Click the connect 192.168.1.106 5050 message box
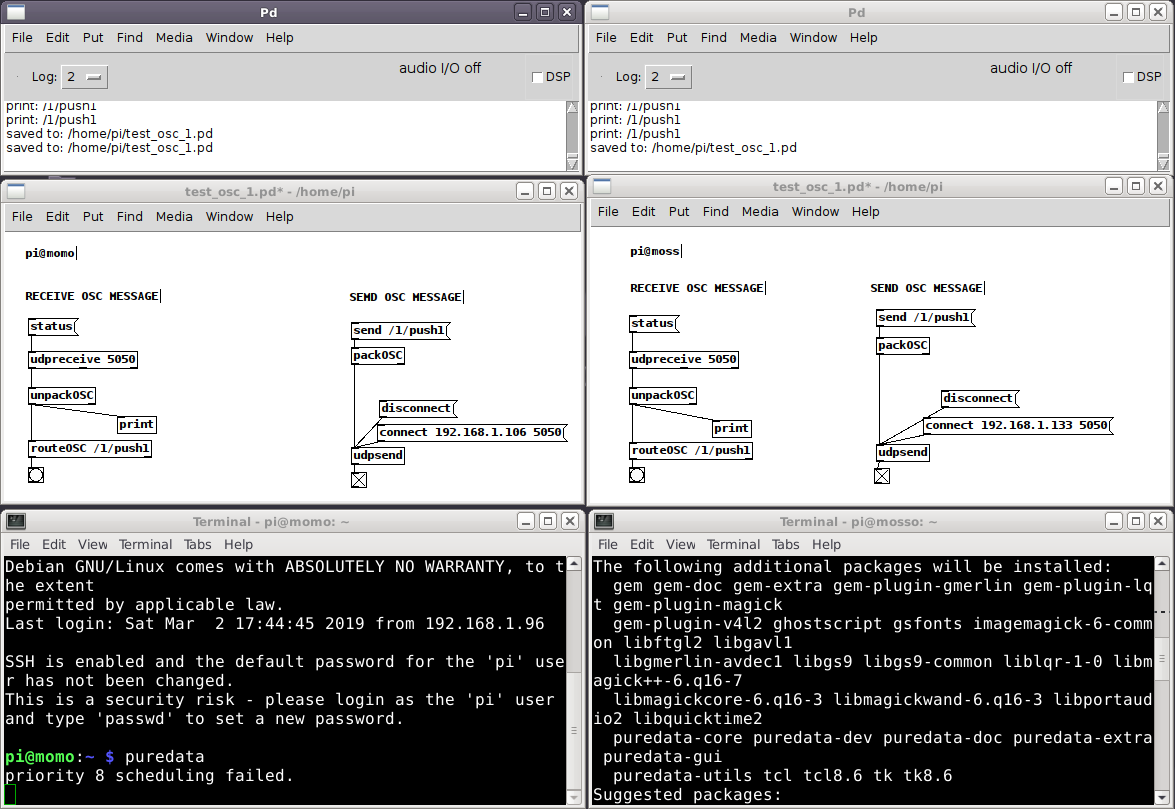This screenshot has width=1175, height=809. point(470,432)
